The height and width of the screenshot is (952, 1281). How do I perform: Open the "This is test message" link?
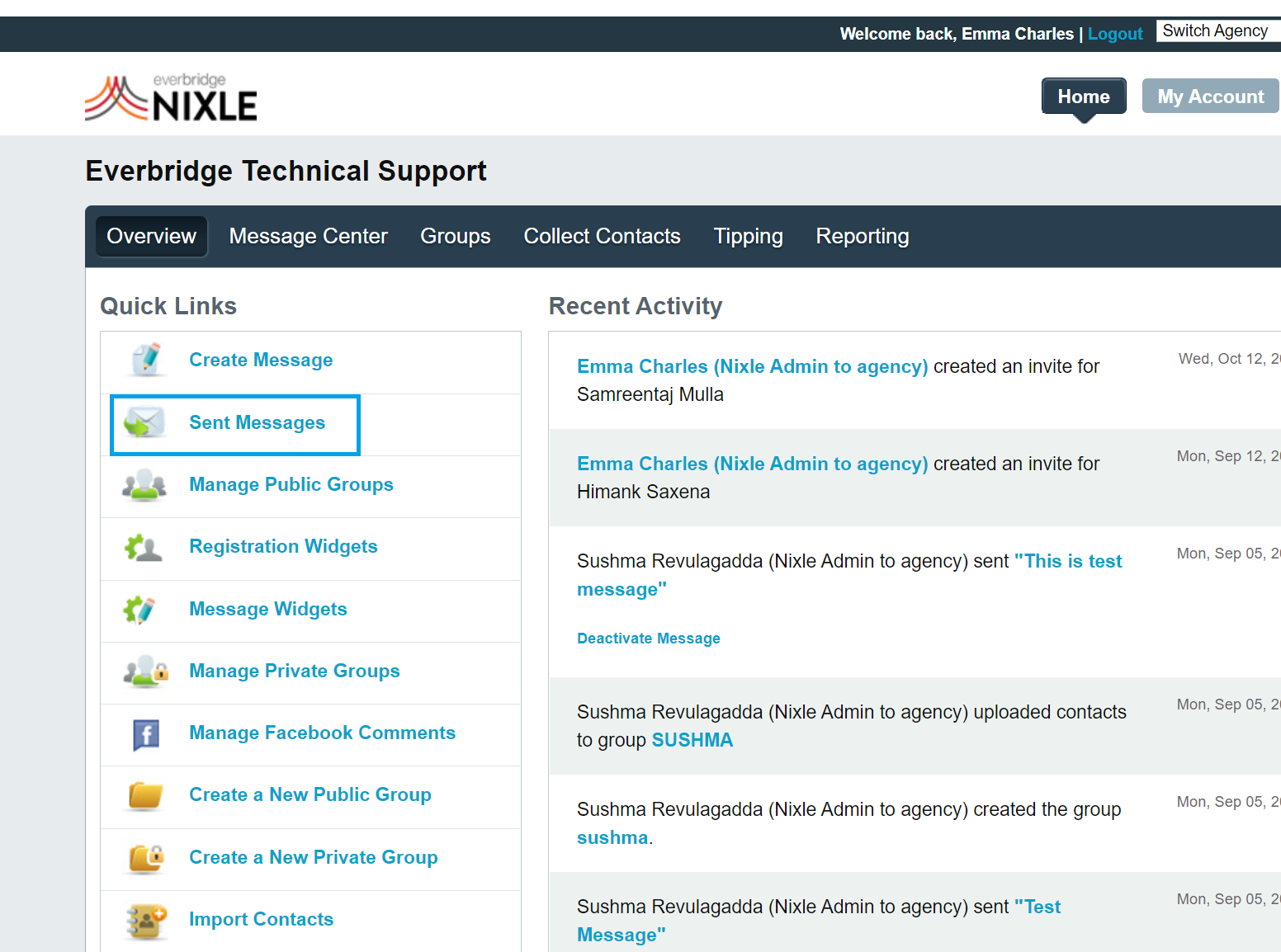(x=849, y=576)
